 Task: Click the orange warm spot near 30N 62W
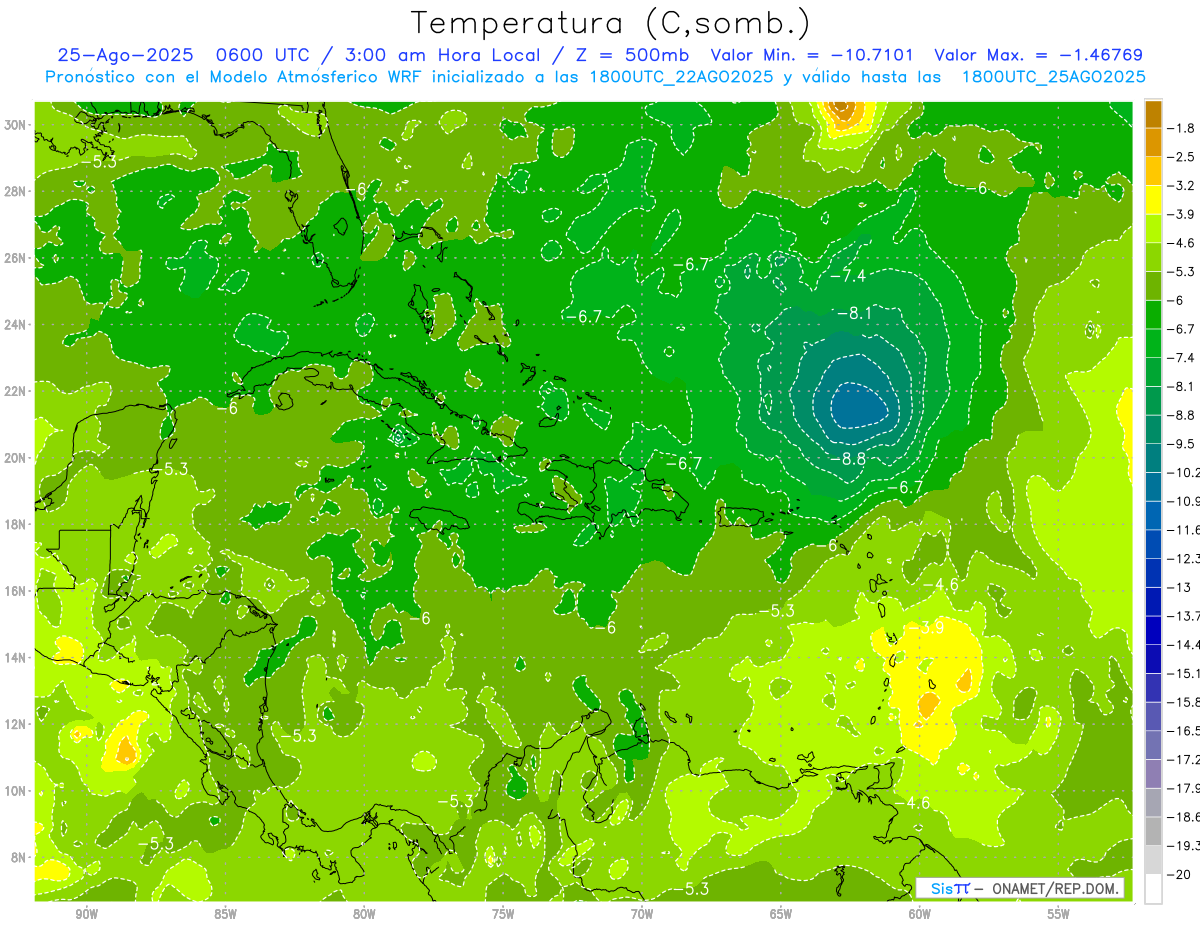843,110
